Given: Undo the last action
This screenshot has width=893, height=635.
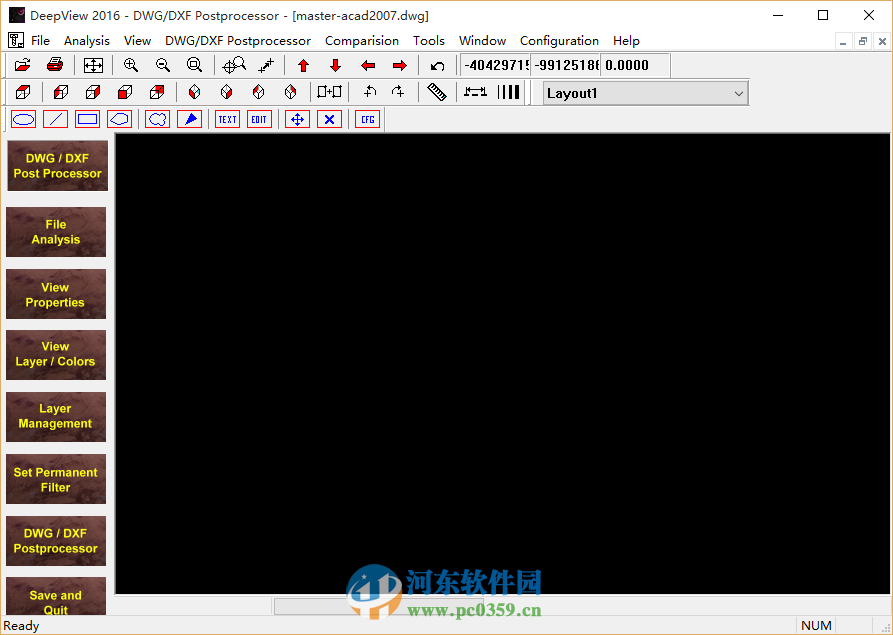Looking at the screenshot, I should (438, 65).
